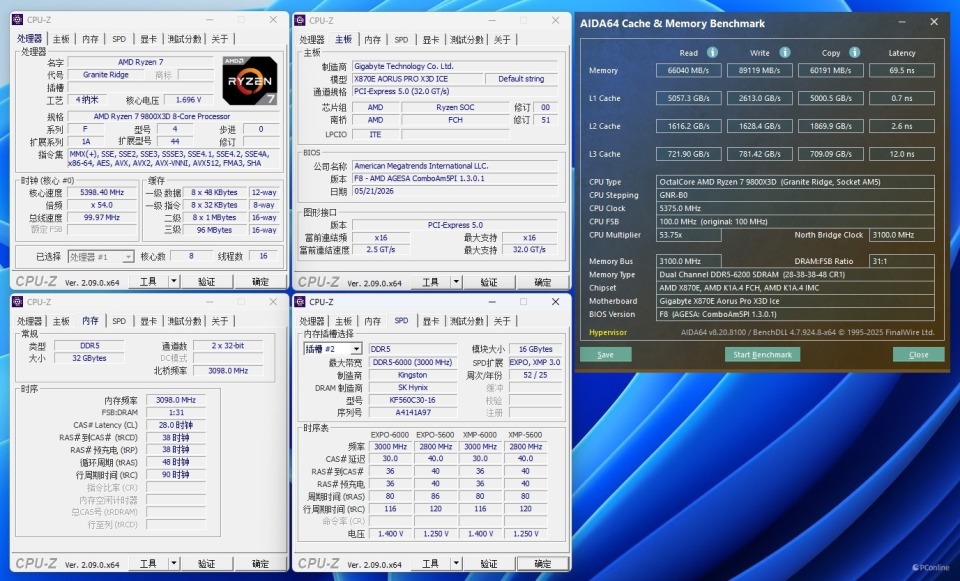Click the Ryzen 7 logo in CPU-Z processor window
Viewport: 960px width, 581px height.
pyautogui.click(x=250, y=80)
